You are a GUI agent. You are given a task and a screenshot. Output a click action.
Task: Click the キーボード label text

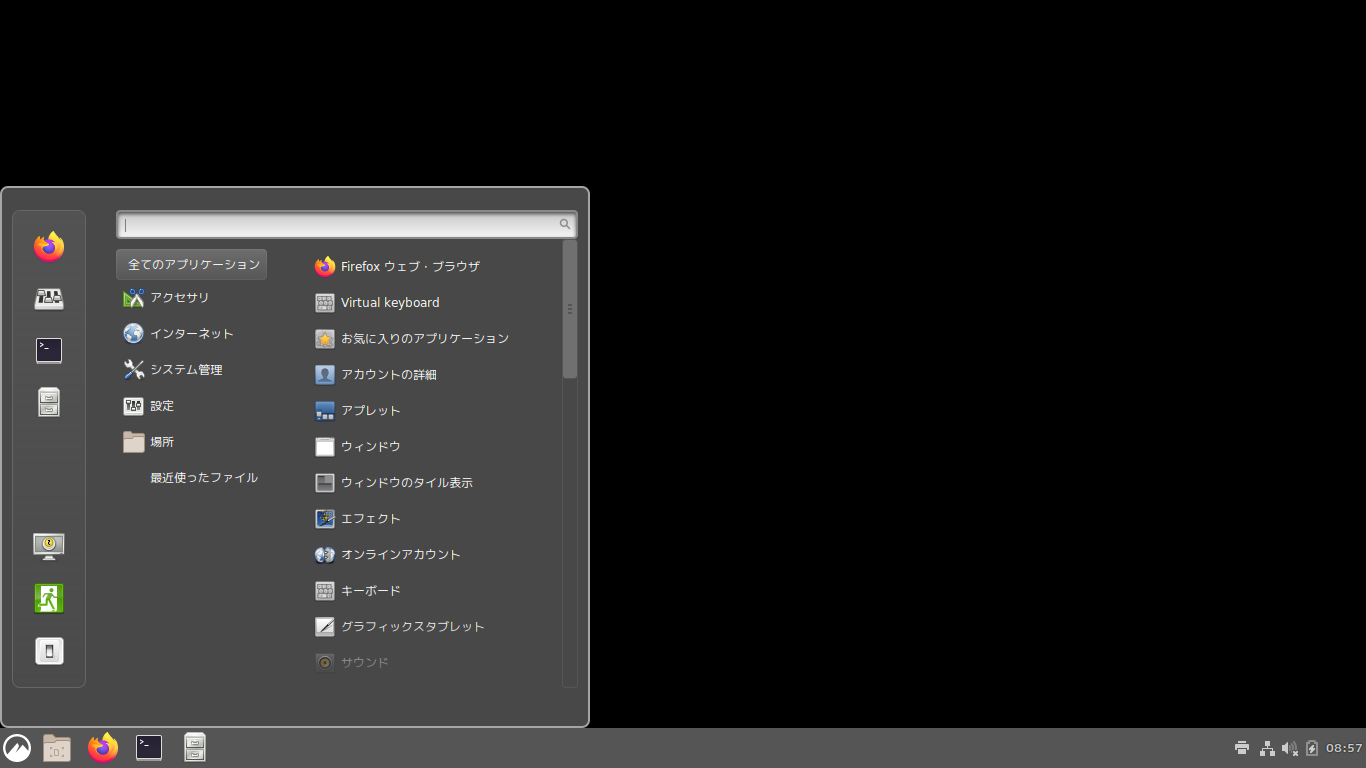(371, 591)
